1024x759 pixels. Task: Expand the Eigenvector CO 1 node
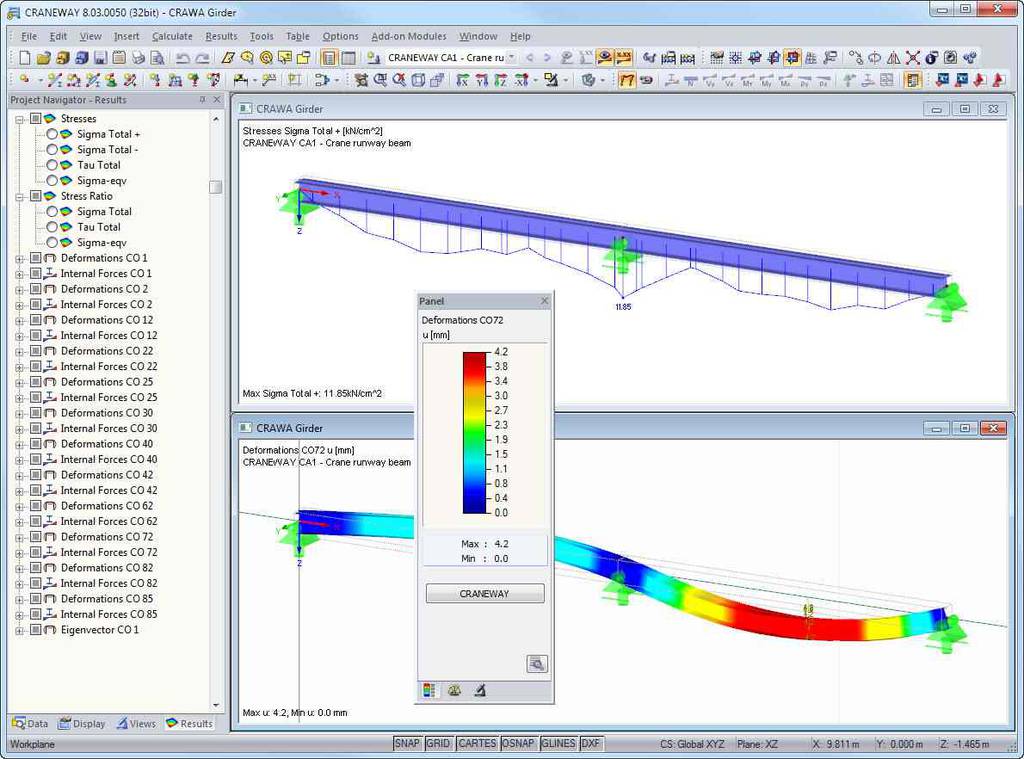[20, 631]
